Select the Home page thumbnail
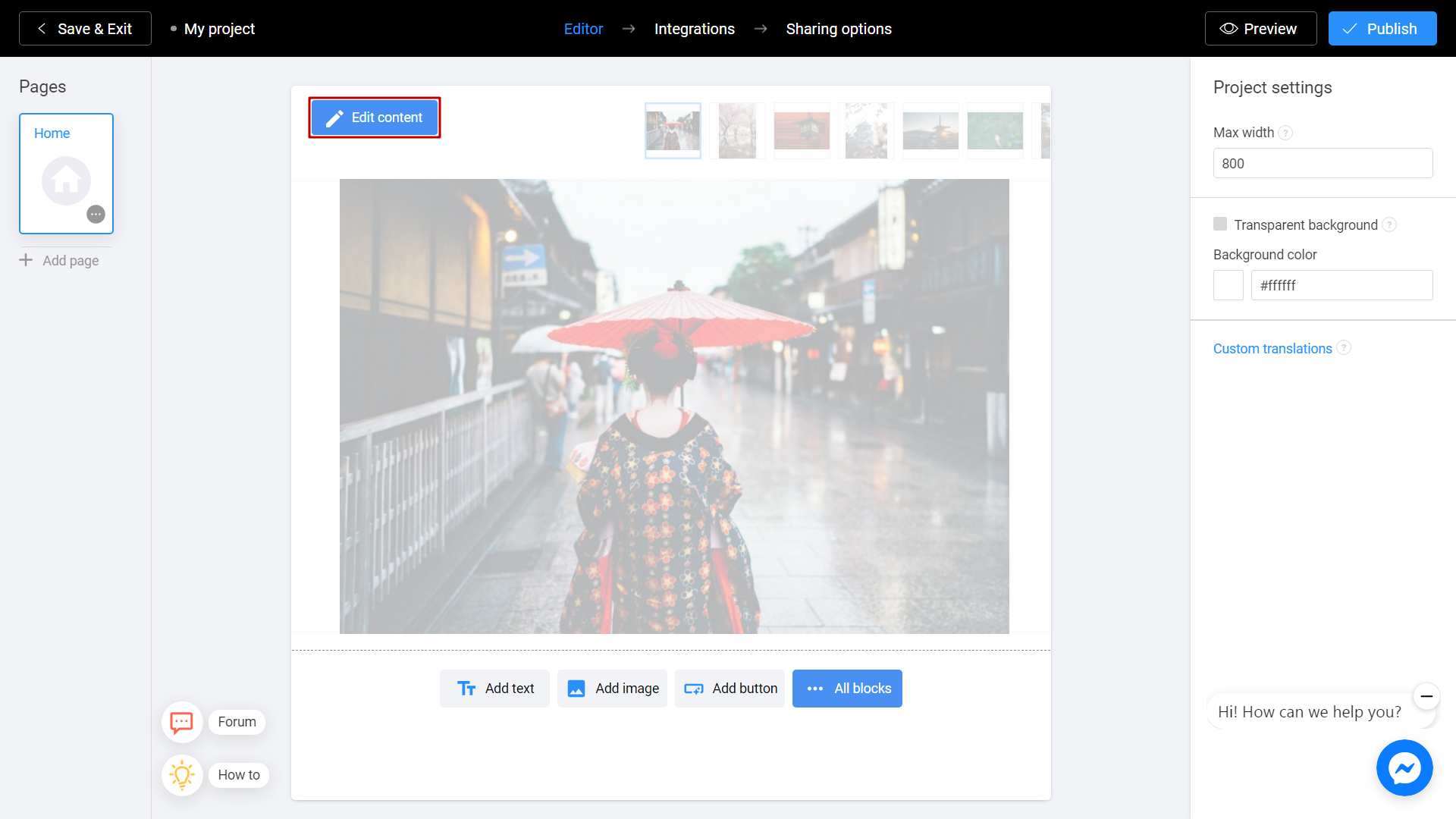The image size is (1456, 819). 66,173
